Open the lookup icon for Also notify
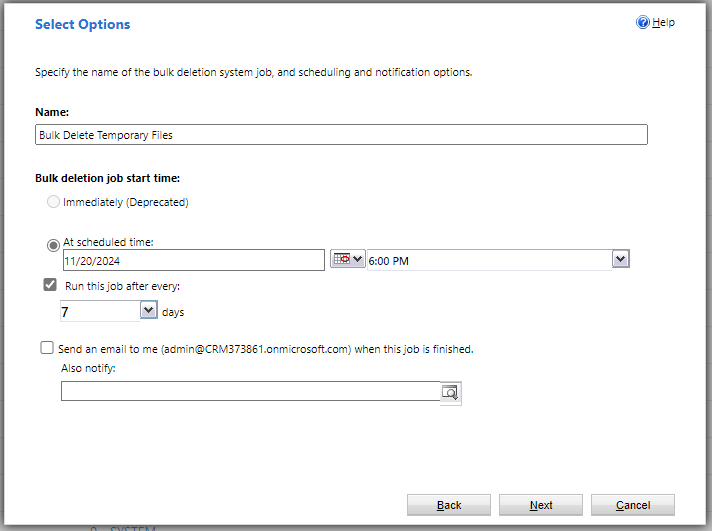The image size is (712, 531). pos(450,392)
